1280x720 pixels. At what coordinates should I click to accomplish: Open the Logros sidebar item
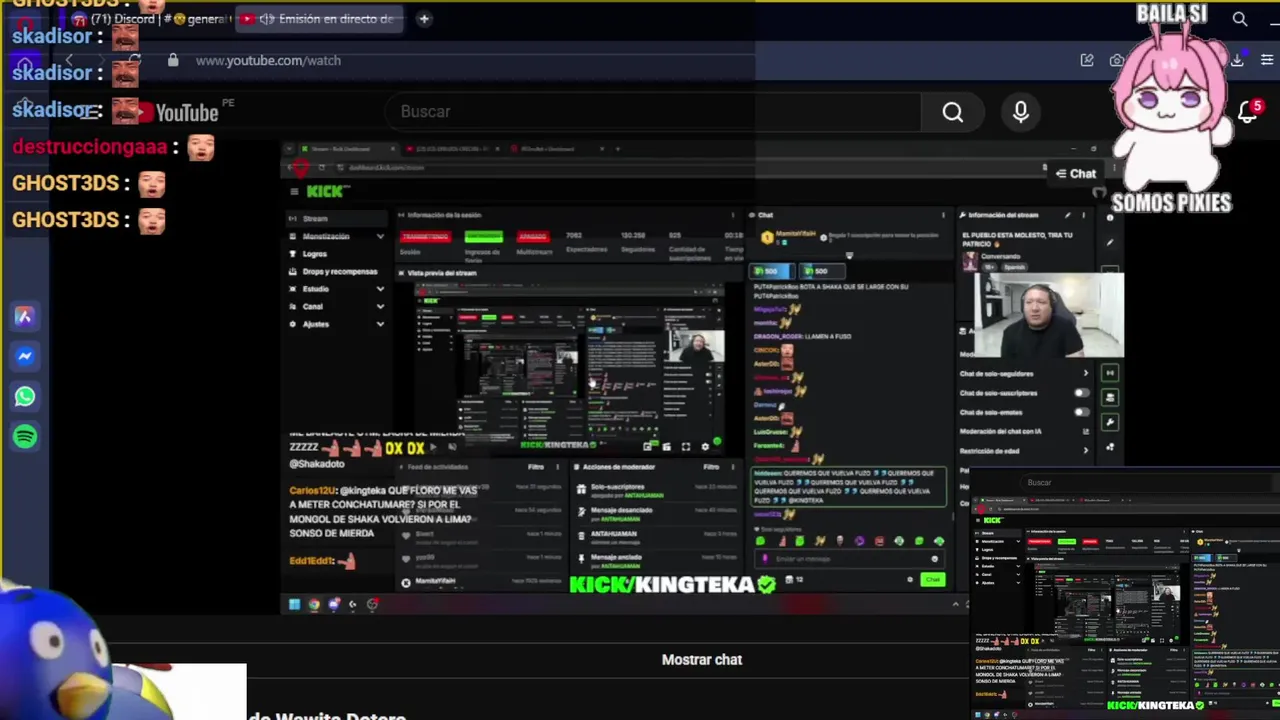[315, 254]
